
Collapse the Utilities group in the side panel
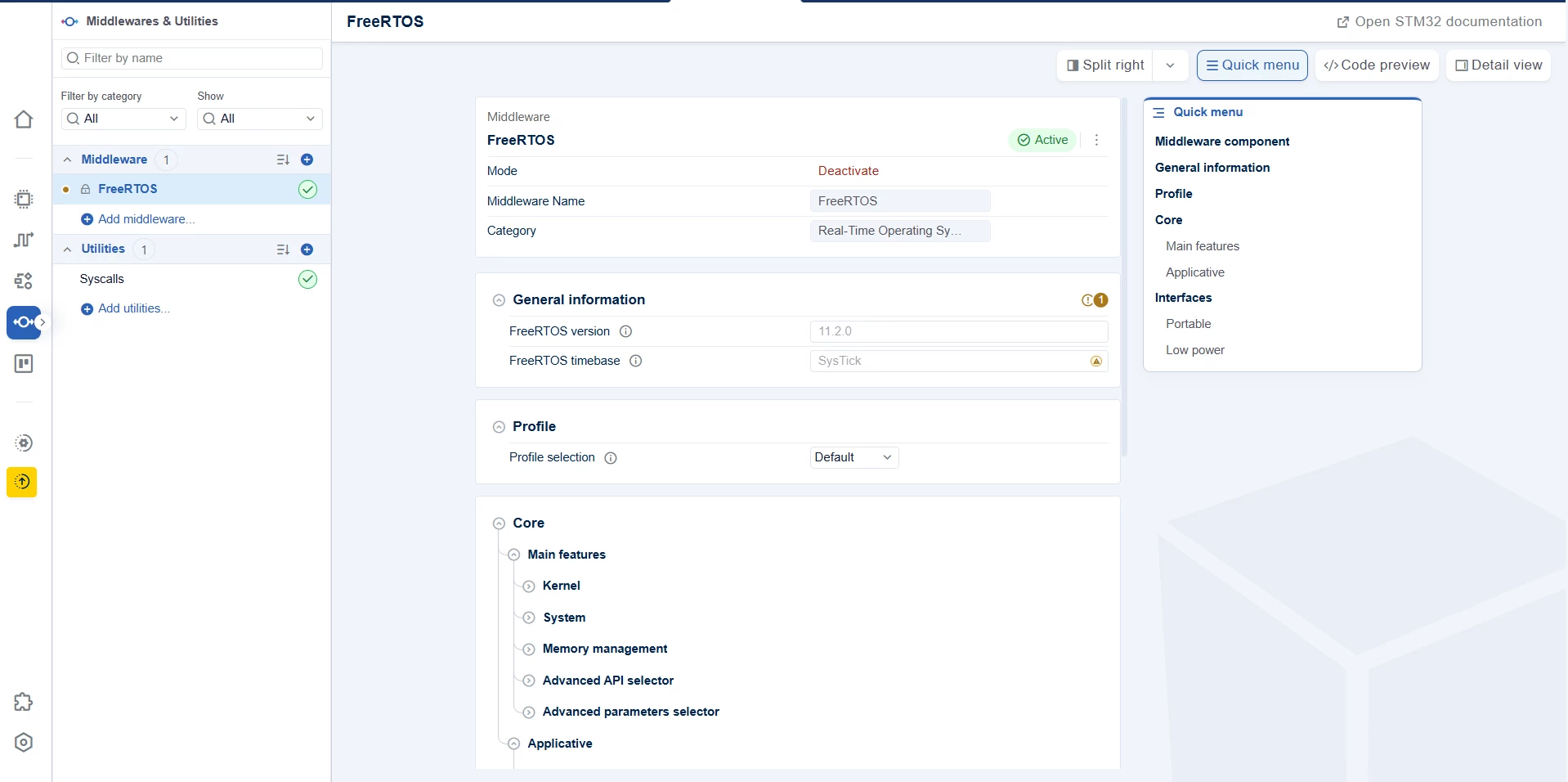pyautogui.click(x=68, y=249)
